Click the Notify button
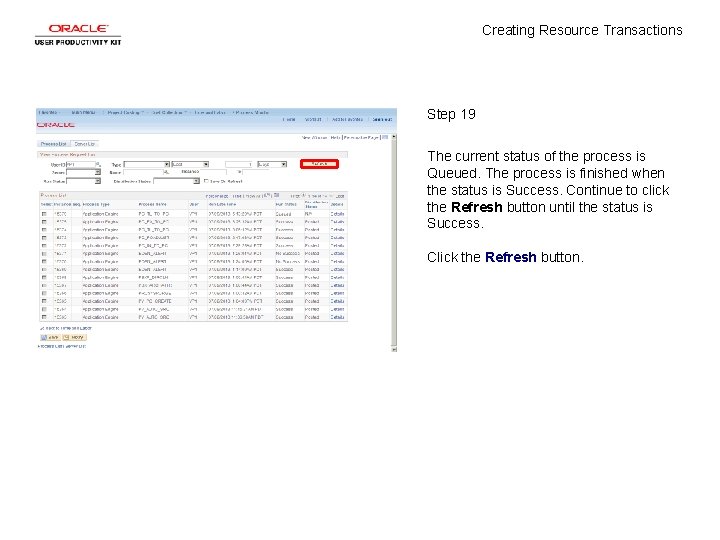This screenshot has height=540, width=720. [x=74, y=338]
